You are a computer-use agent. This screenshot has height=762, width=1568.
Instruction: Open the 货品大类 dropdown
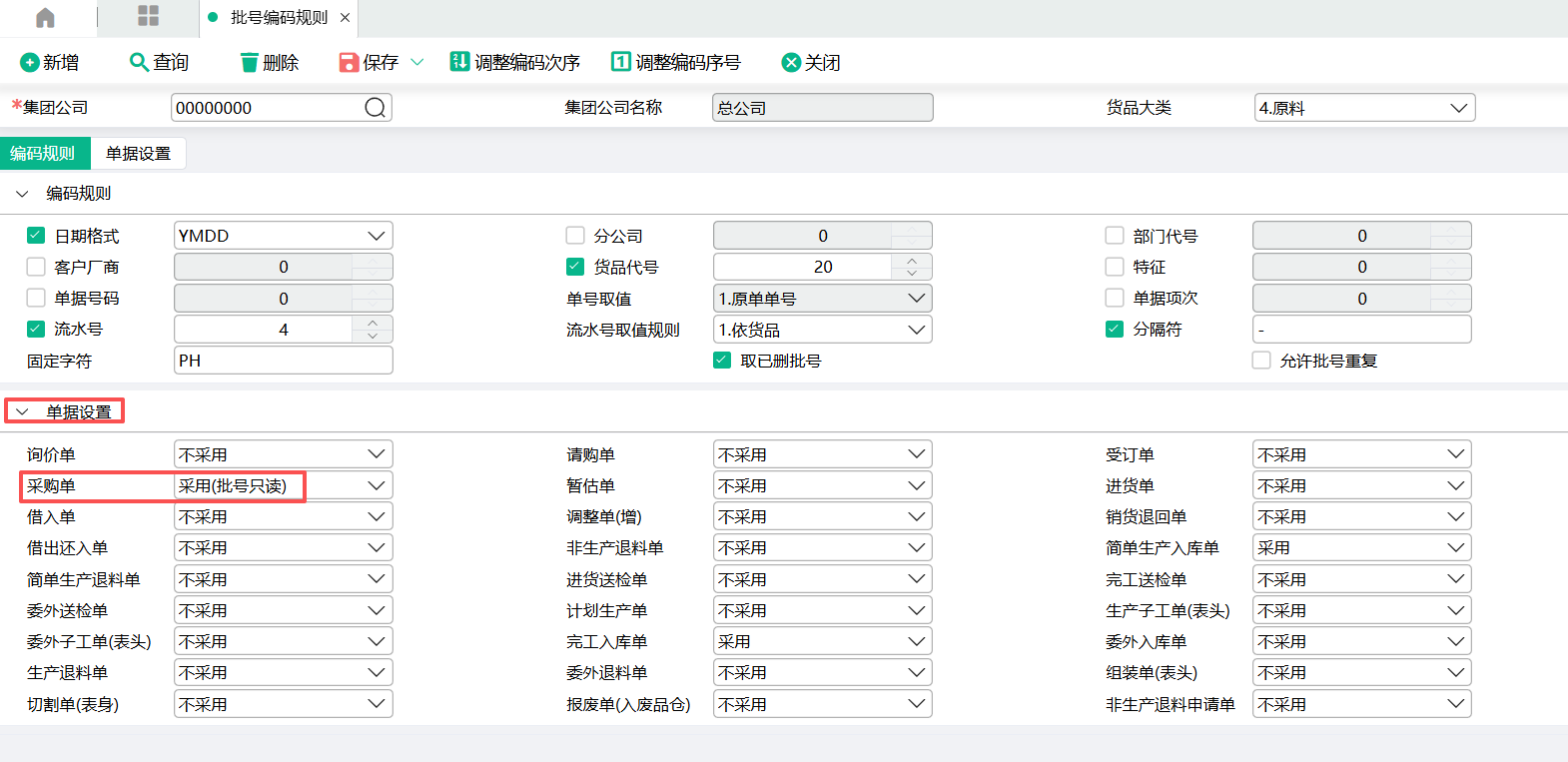[1458, 108]
